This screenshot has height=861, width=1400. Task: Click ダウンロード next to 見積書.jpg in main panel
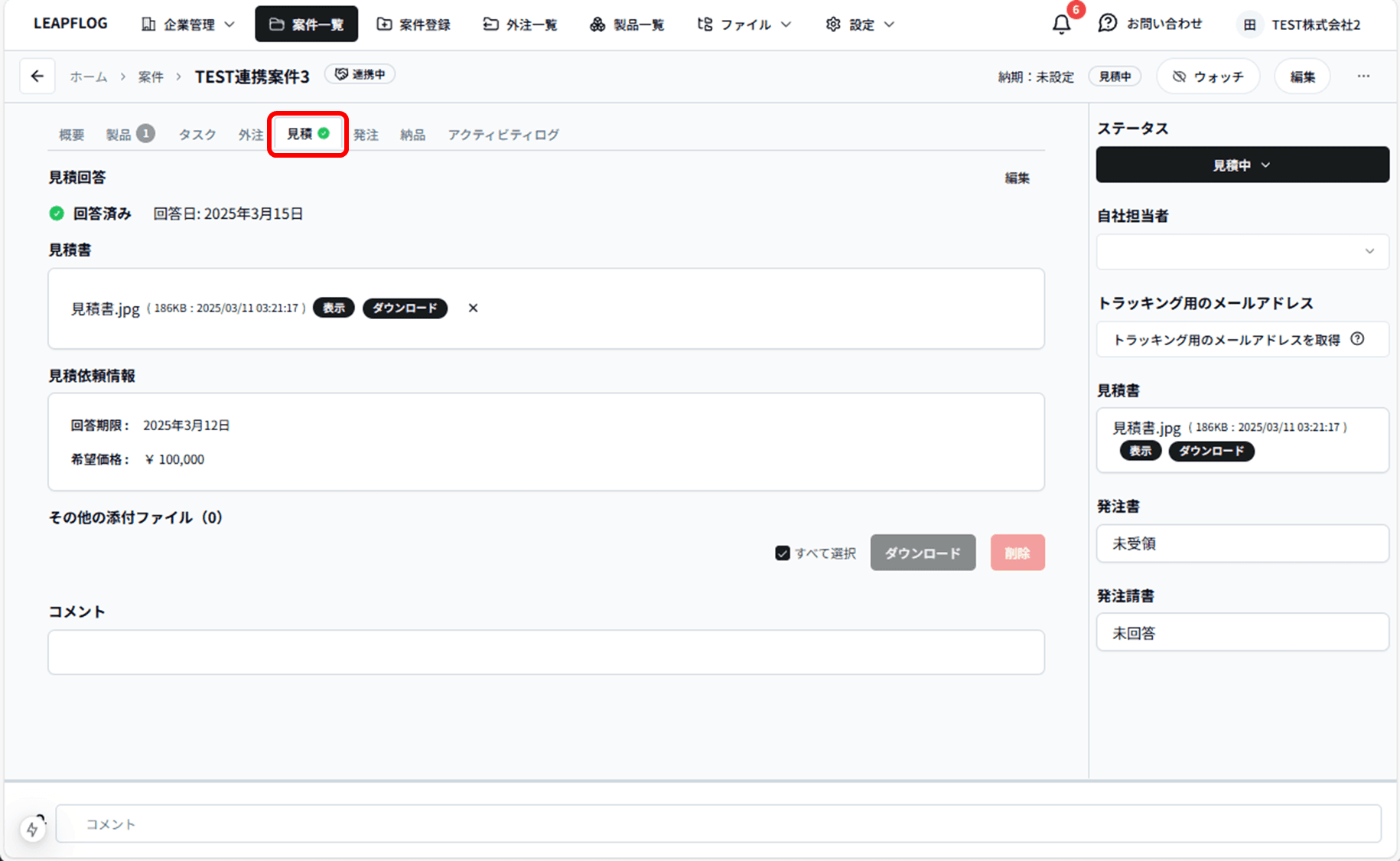405,308
